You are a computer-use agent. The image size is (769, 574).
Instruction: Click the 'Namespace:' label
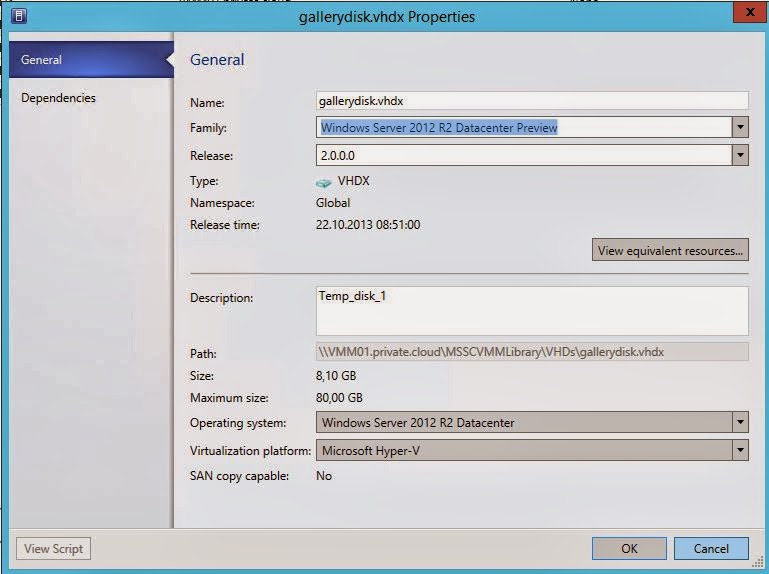coord(222,203)
